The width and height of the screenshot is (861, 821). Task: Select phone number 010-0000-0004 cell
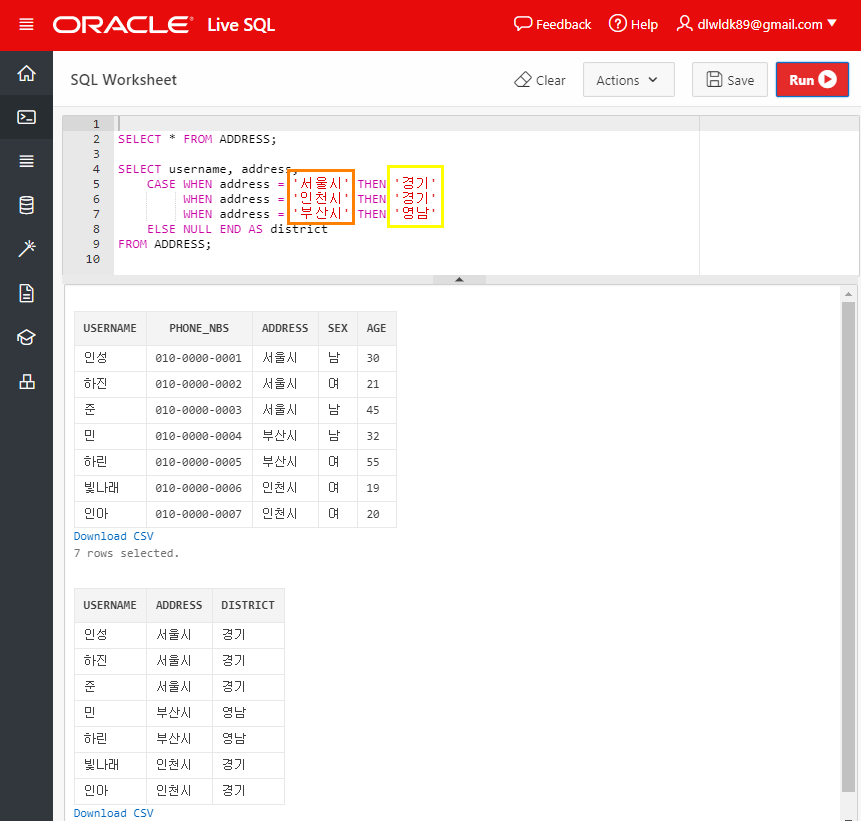click(x=199, y=436)
